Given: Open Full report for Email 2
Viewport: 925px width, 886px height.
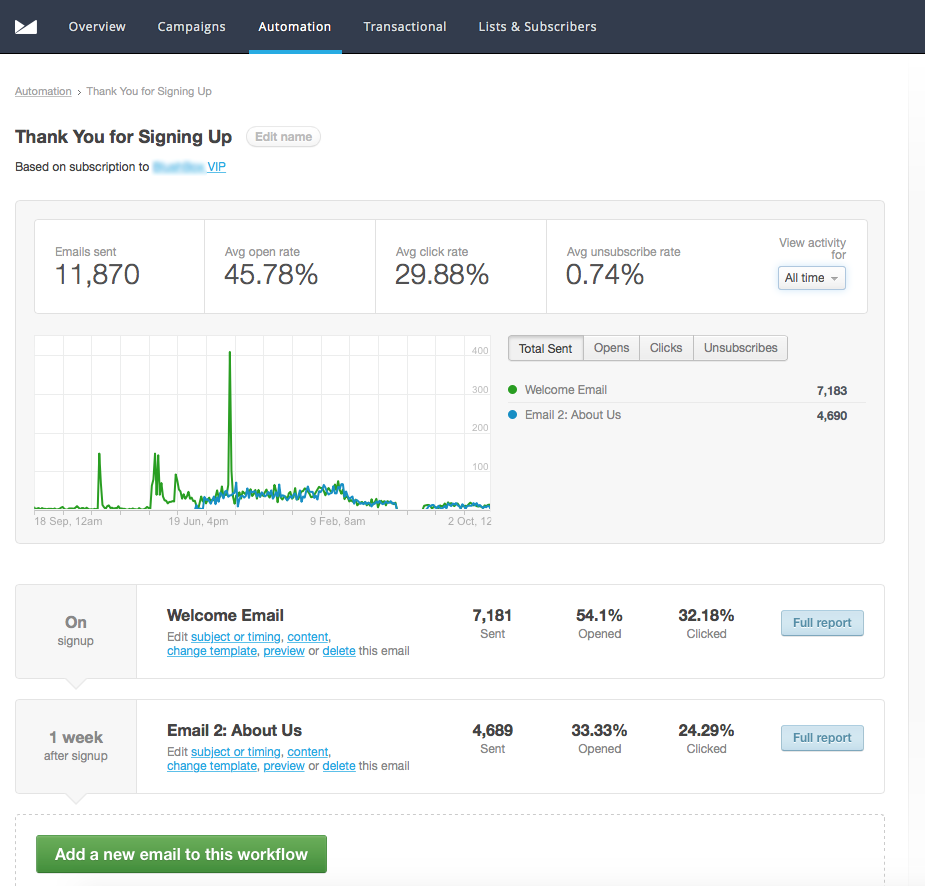Looking at the screenshot, I should (822, 738).
